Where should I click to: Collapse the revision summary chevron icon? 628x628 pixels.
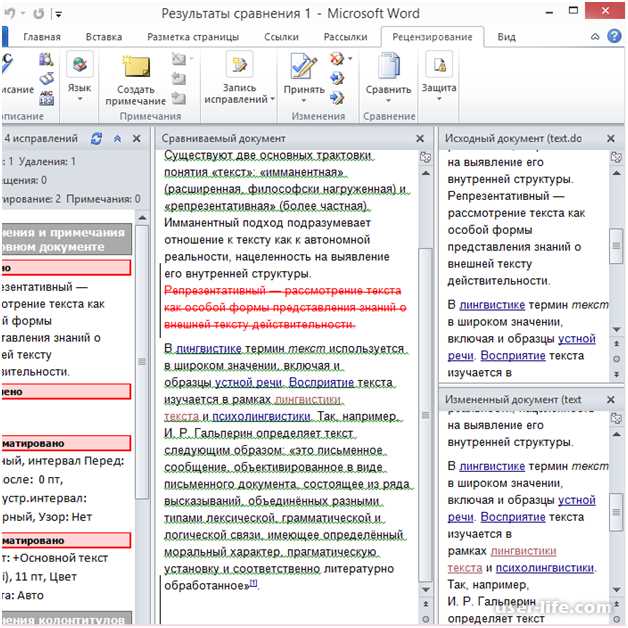click(x=117, y=139)
